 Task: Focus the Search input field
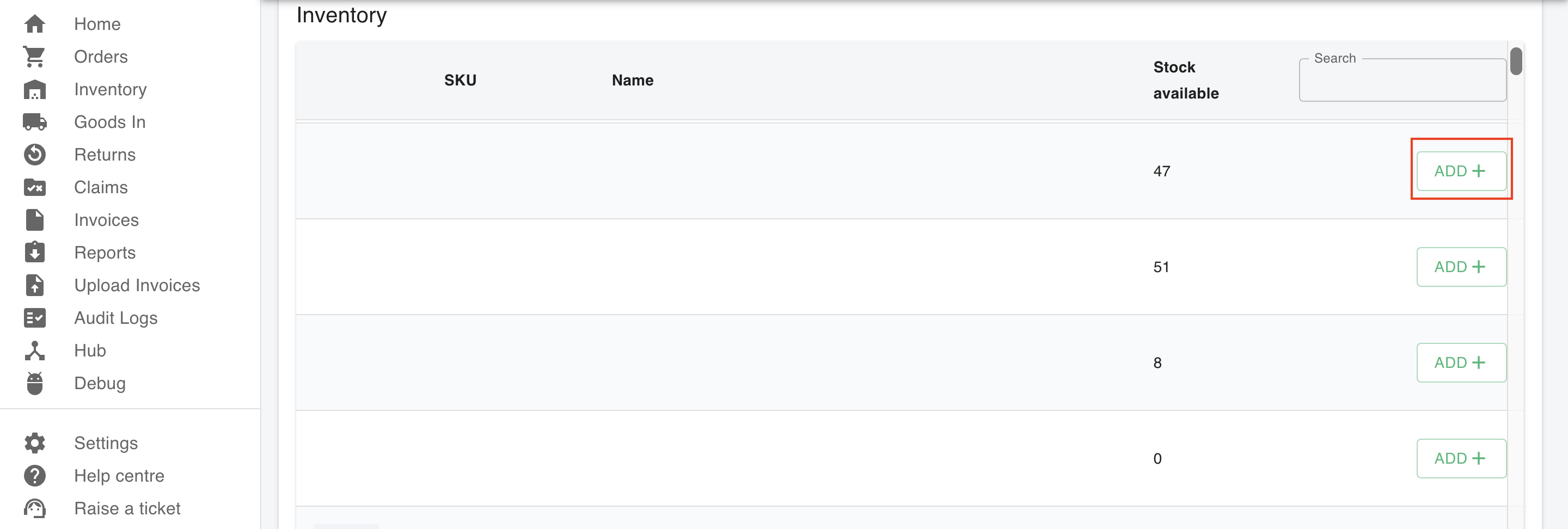1402,82
